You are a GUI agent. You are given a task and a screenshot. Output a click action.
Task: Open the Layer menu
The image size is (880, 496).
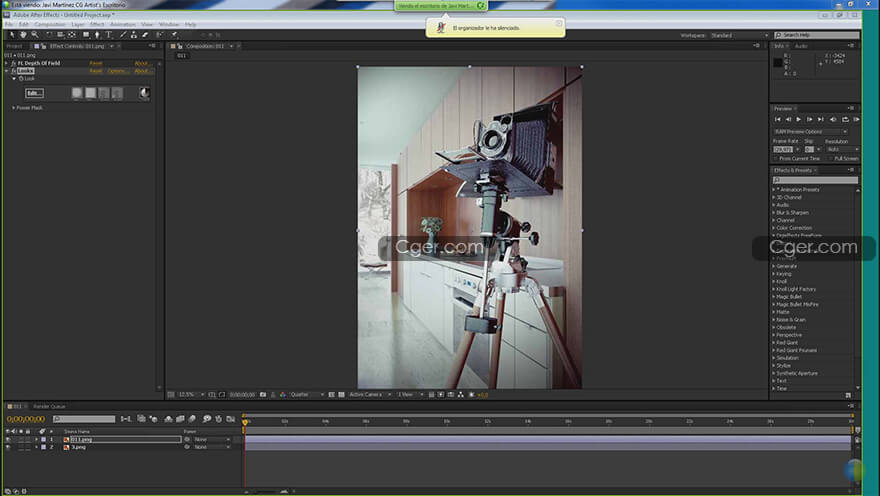(x=78, y=25)
